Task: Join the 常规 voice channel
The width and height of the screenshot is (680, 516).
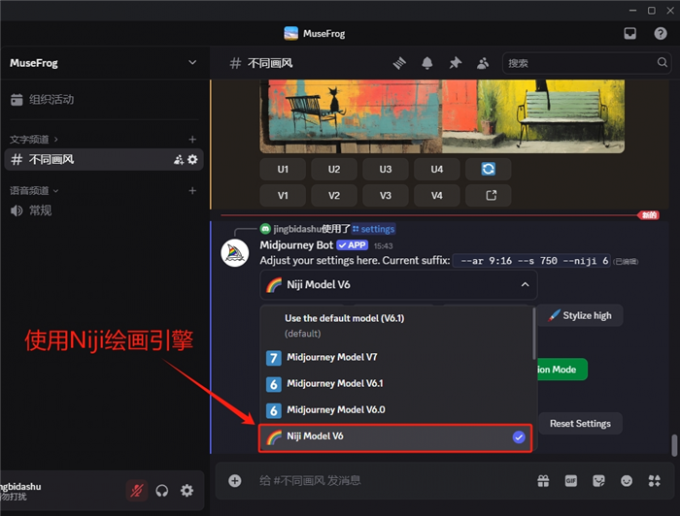Action: click(x=31, y=211)
